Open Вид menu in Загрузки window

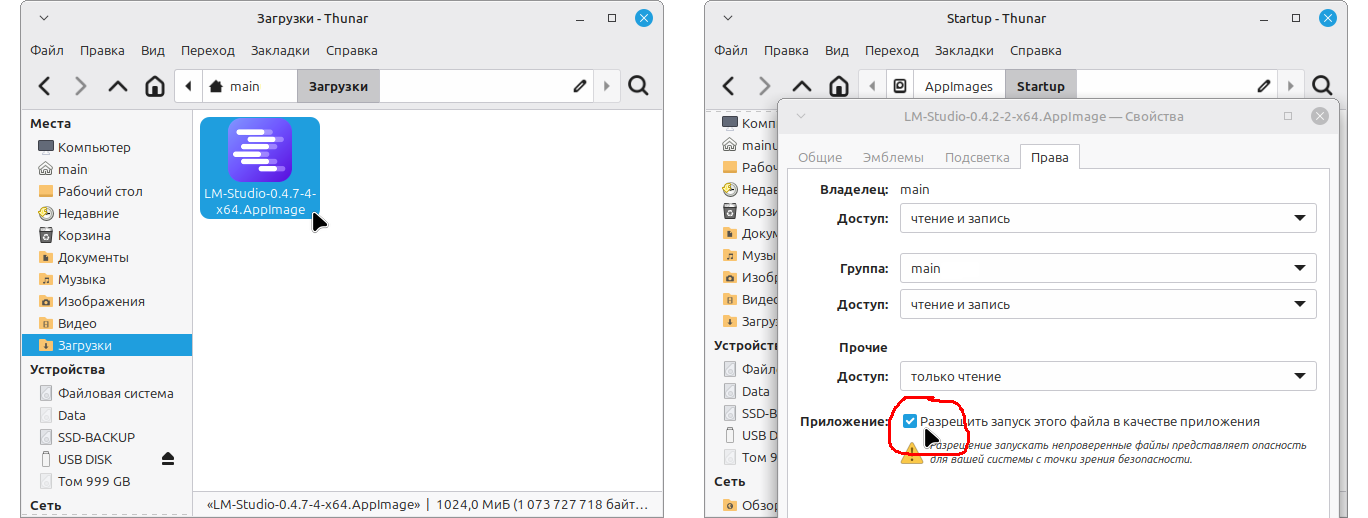(153, 50)
